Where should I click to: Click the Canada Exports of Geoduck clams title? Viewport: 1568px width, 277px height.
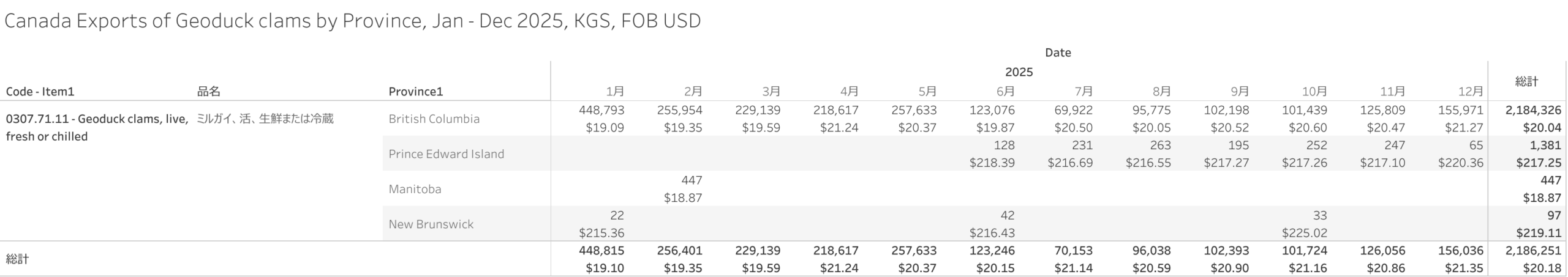[352, 21]
